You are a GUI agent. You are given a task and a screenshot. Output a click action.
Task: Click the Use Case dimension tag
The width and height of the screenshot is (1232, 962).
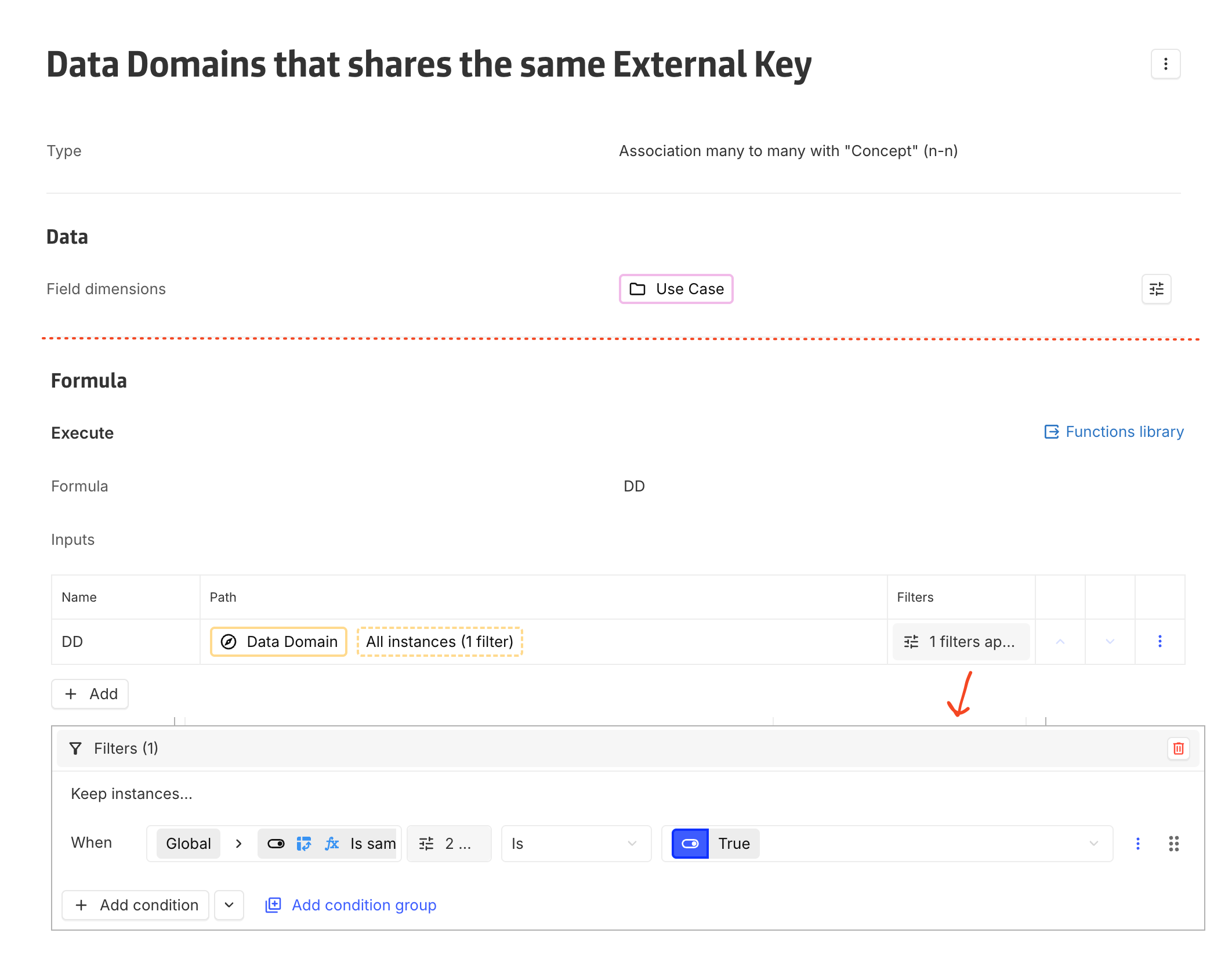click(x=676, y=289)
